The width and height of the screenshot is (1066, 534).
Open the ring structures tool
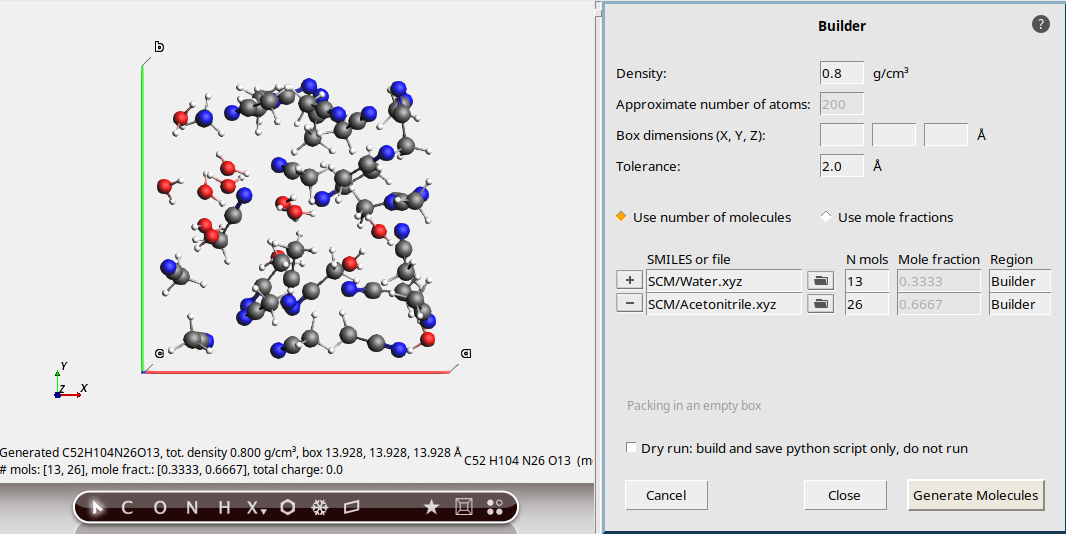(288, 507)
